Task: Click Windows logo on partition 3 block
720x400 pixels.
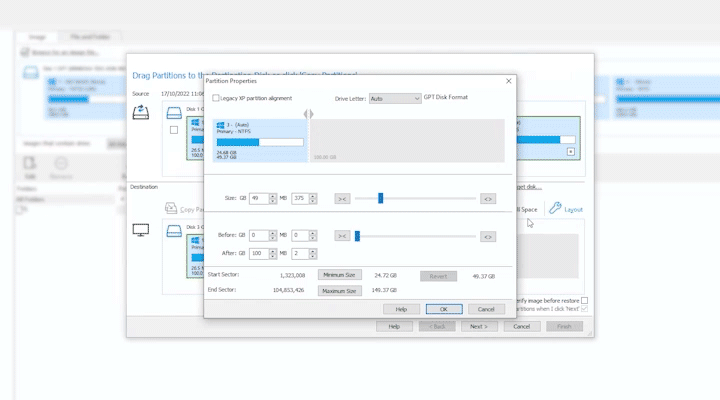Action: (220, 125)
